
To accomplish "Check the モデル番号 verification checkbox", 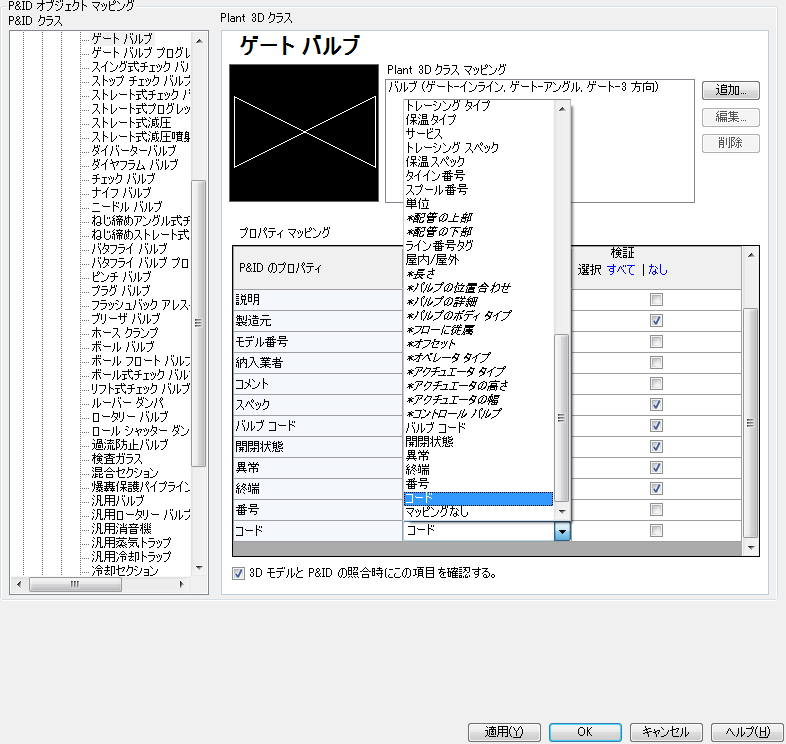I will coord(656,341).
